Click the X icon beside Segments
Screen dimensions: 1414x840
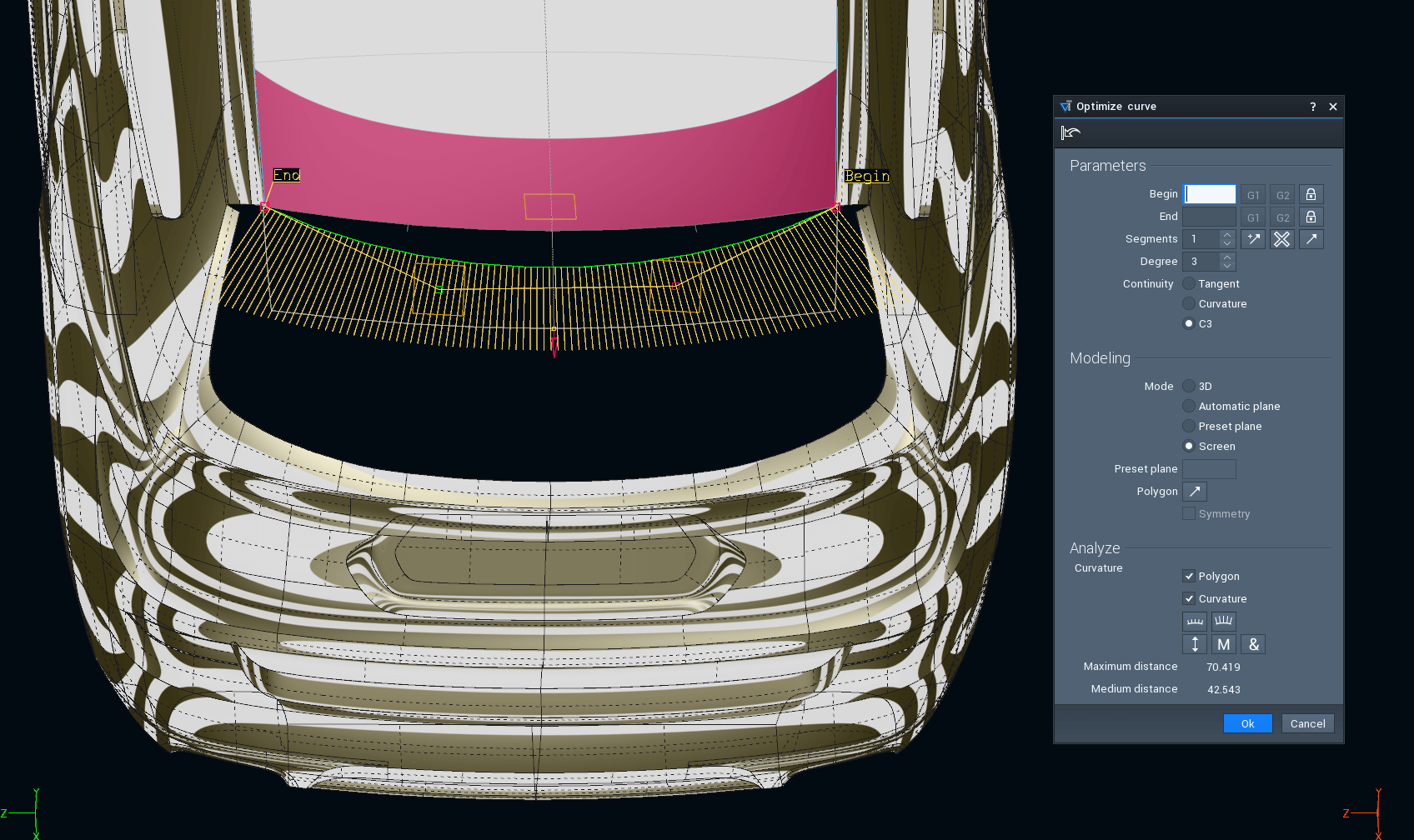1282,239
